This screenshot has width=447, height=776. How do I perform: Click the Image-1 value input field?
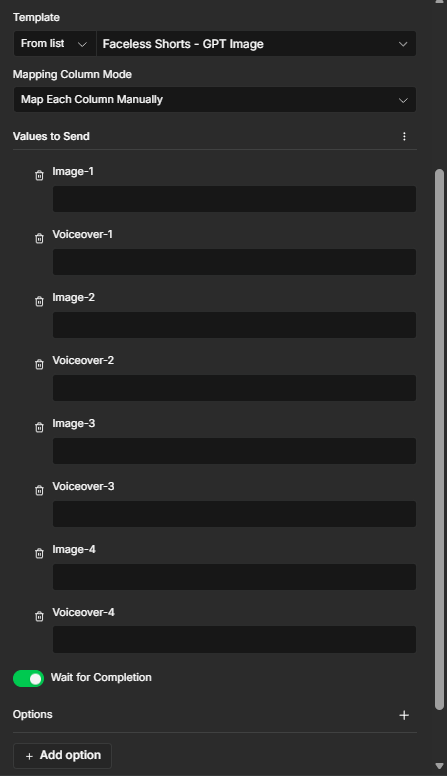point(234,199)
